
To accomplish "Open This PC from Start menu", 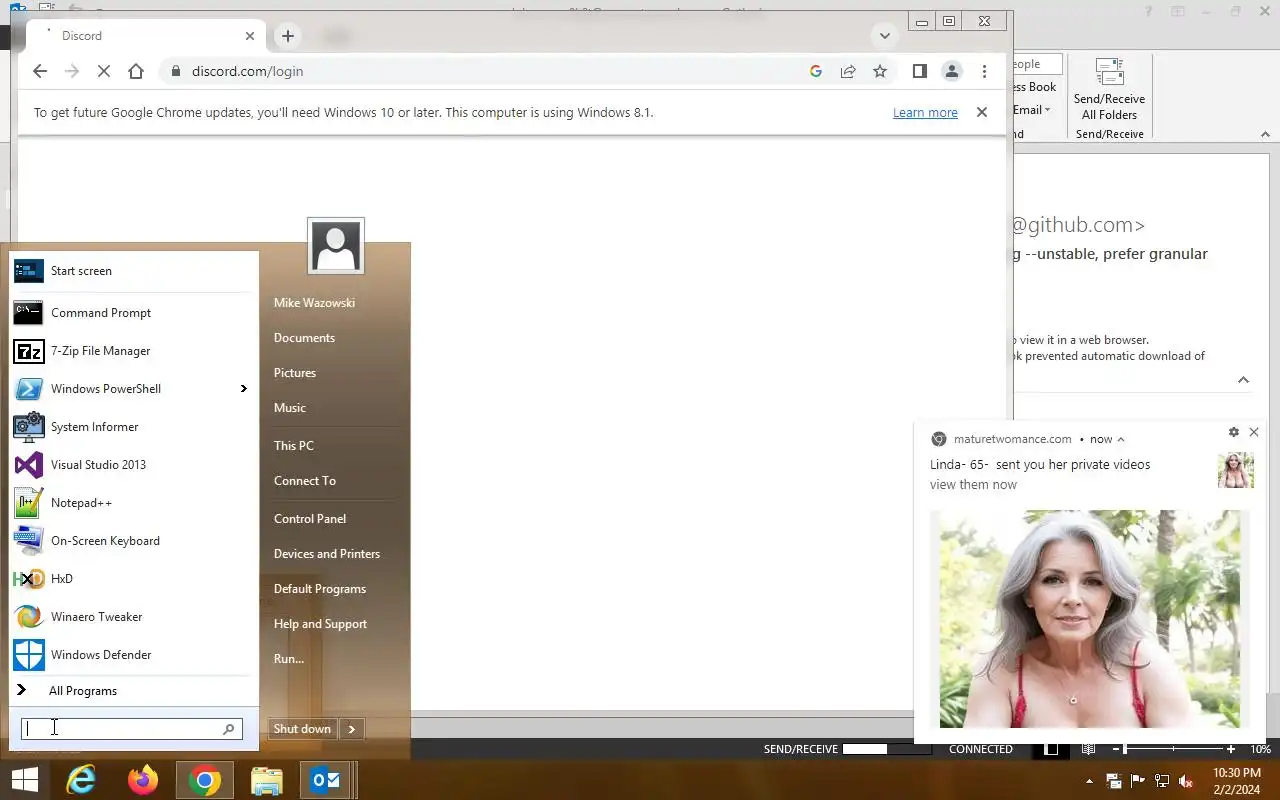I will coord(294,446).
